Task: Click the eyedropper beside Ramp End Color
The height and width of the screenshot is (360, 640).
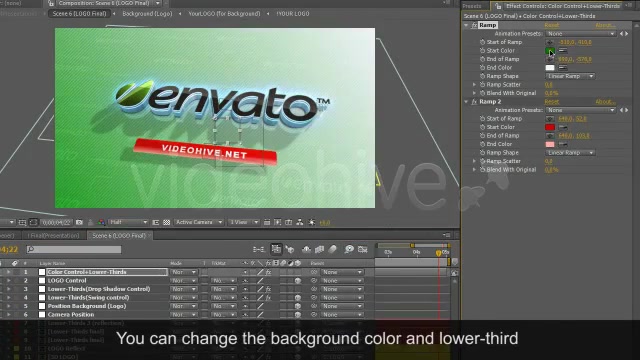Action: point(562,68)
